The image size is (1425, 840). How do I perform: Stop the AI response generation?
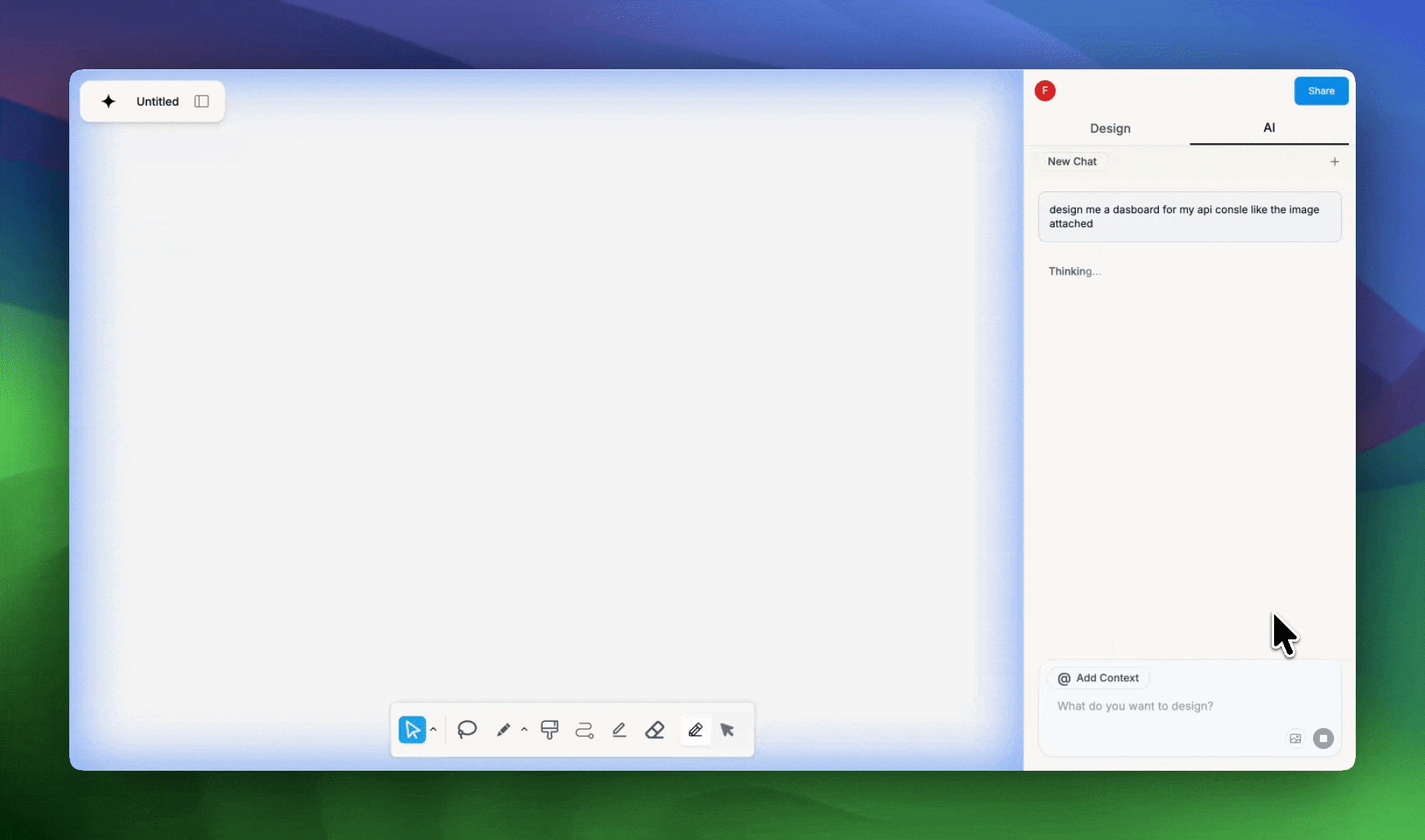(1323, 738)
